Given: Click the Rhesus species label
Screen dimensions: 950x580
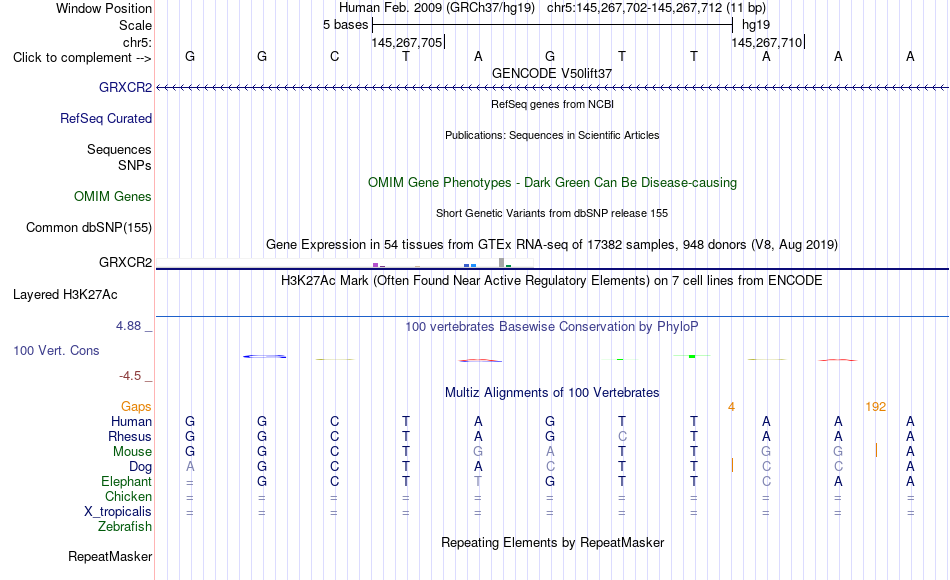Looking at the screenshot, I should 130,436.
